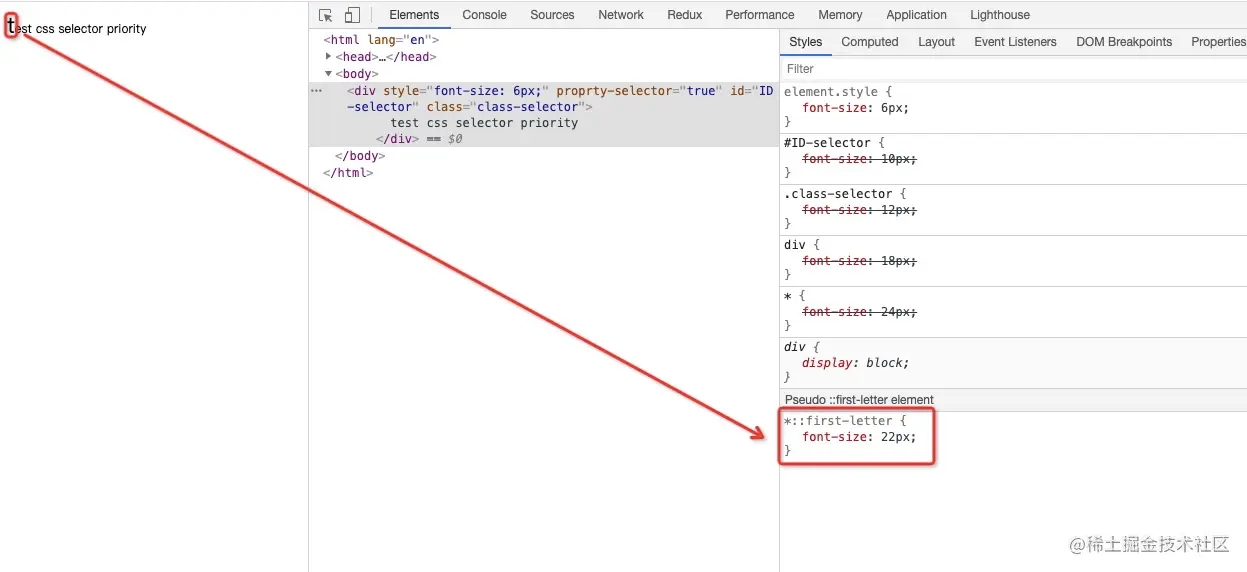Select the Styles sidebar tab

pyautogui.click(x=805, y=42)
